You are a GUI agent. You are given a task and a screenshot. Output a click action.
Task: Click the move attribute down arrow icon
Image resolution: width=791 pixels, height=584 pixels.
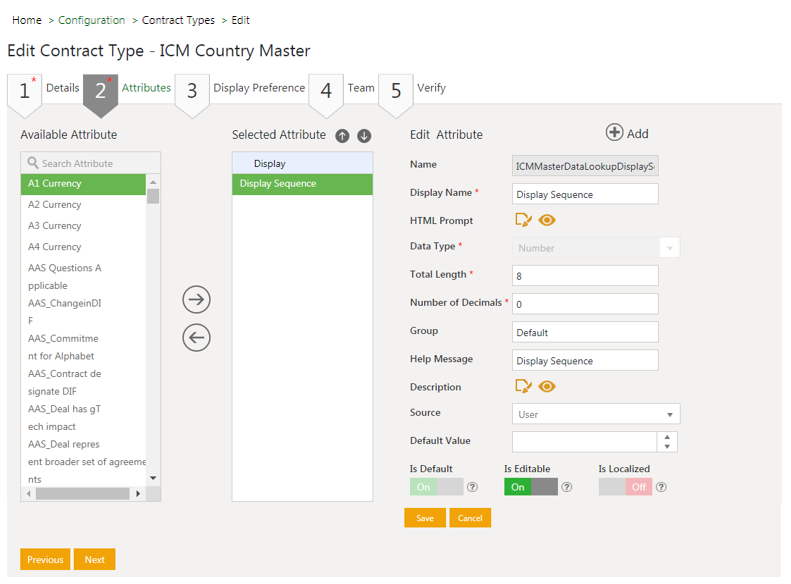click(x=364, y=136)
